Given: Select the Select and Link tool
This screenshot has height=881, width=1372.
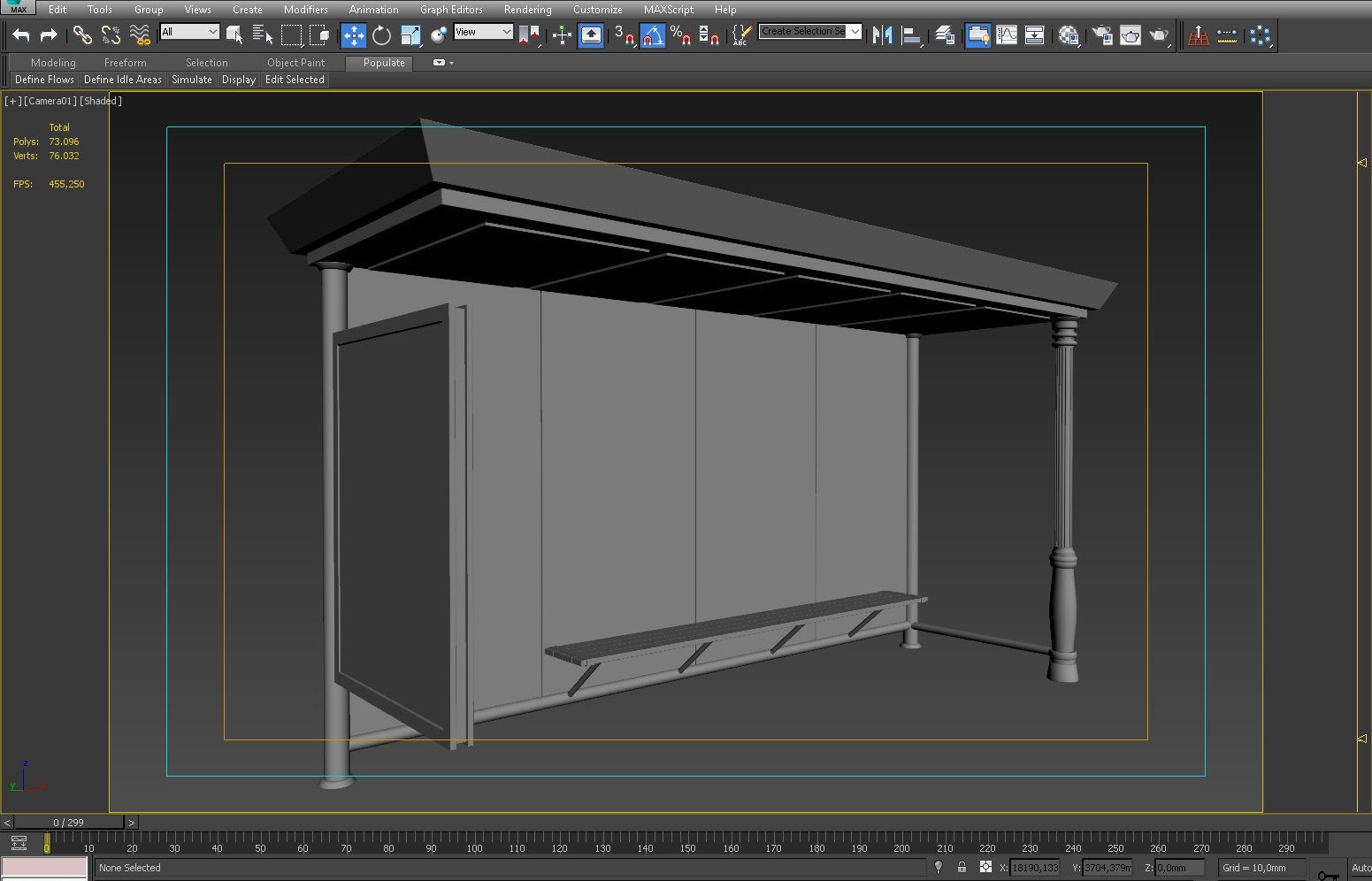Looking at the screenshot, I should [x=82, y=35].
